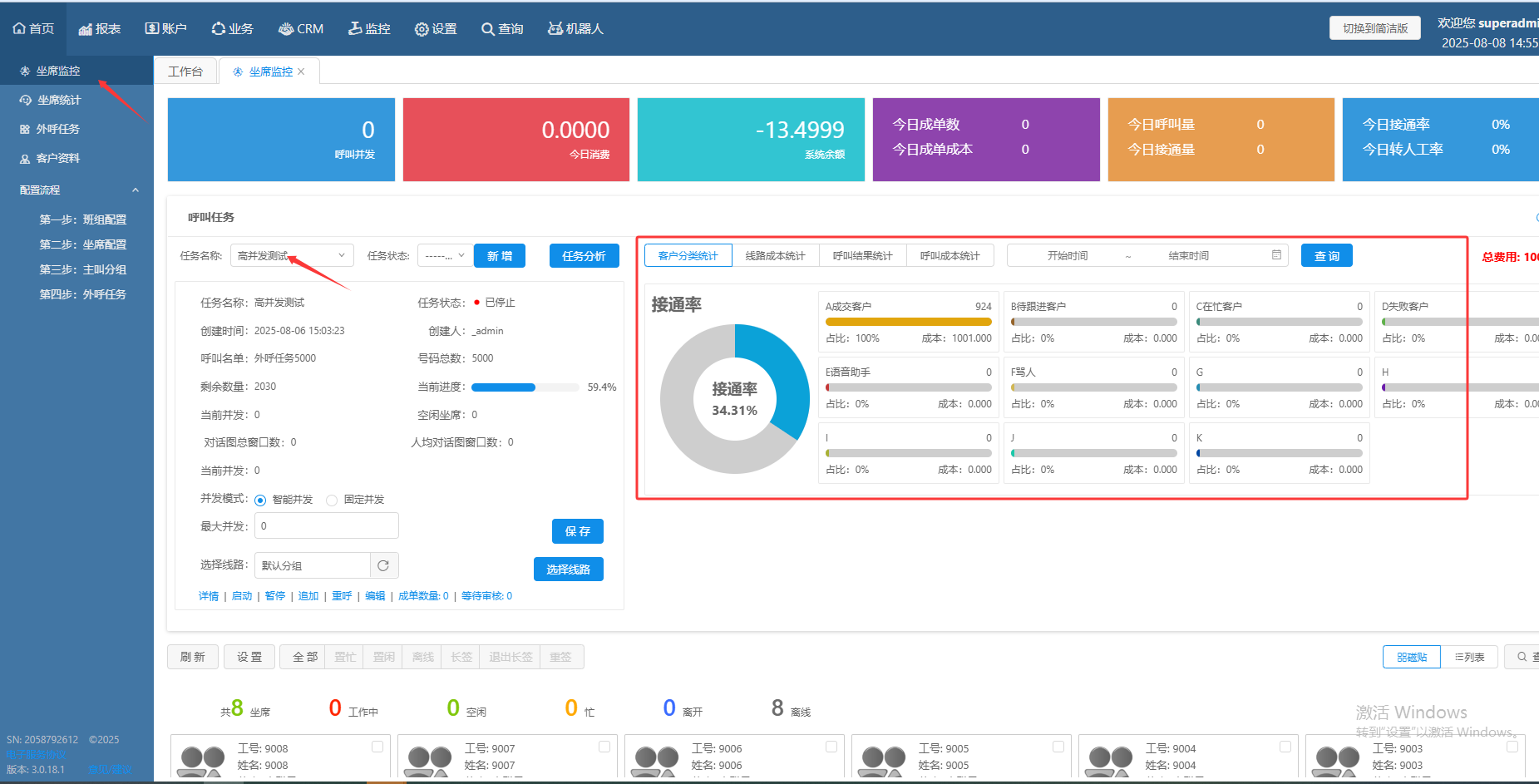Switch to the 线路成本统计 tab
The height and width of the screenshot is (784, 1539).
point(775,256)
